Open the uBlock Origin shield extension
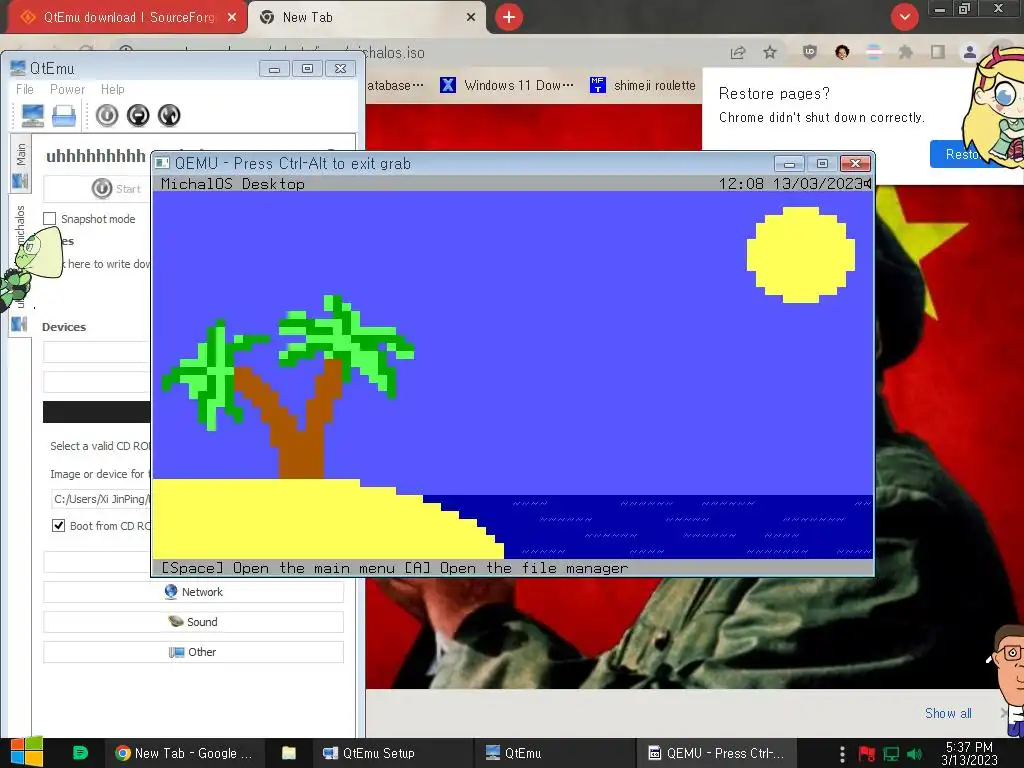This screenshot has height=768, width=1024. point(810,52)
